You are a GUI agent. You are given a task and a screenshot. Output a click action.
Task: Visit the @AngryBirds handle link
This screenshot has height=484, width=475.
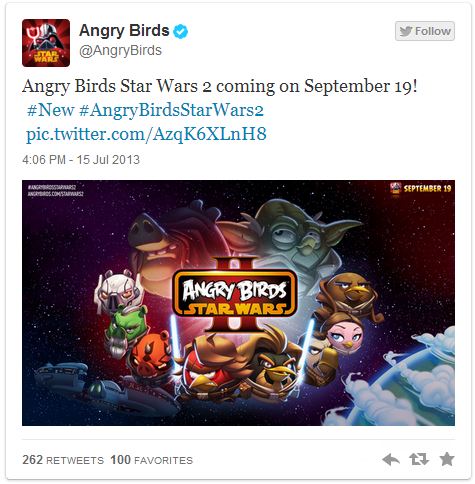tap(120, 50)
